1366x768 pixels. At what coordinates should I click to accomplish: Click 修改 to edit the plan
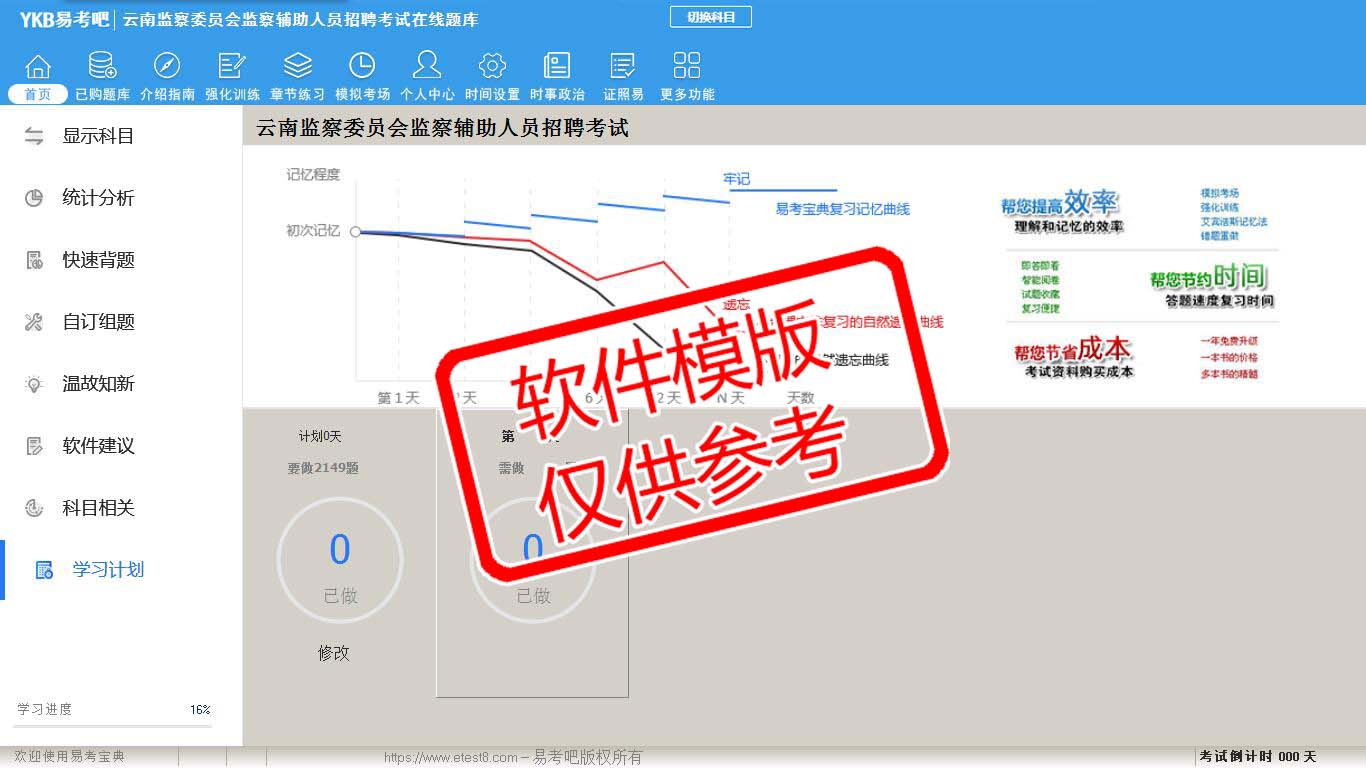pos(334,653)
